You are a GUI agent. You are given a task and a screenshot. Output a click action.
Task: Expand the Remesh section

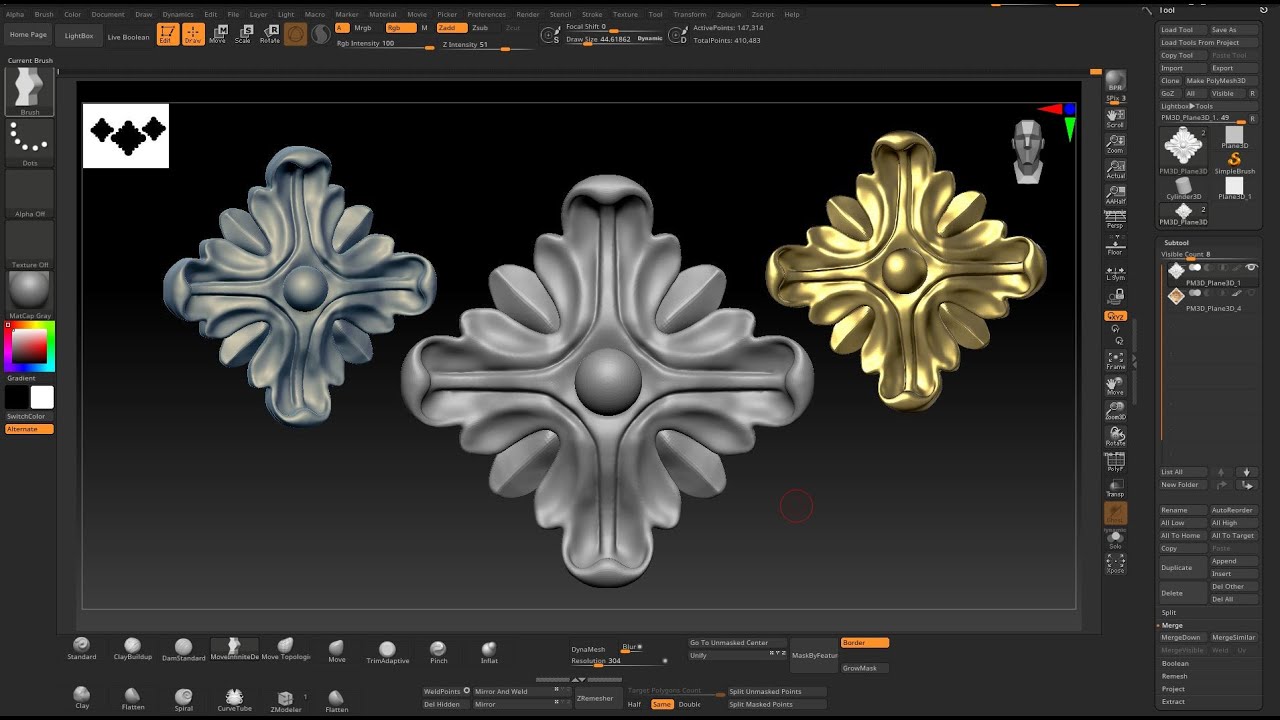[x=1174, y=676]
